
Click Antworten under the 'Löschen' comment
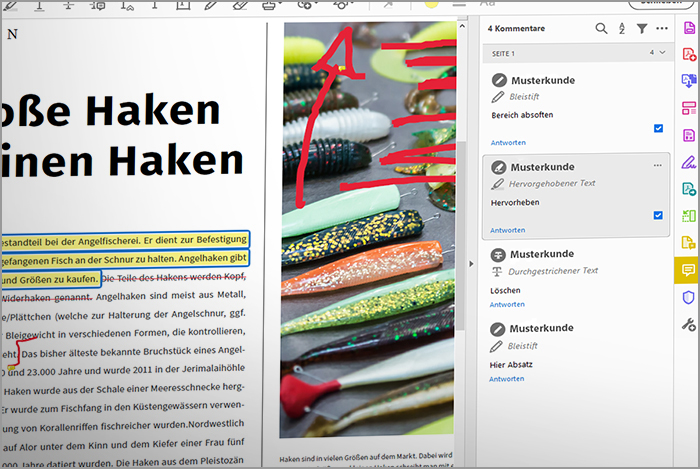pyautogui.click(x=507, y=304)
